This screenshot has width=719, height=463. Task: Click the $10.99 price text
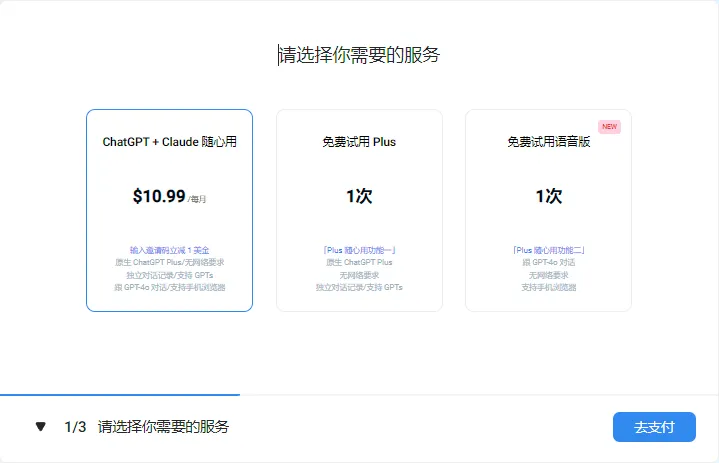159,196
